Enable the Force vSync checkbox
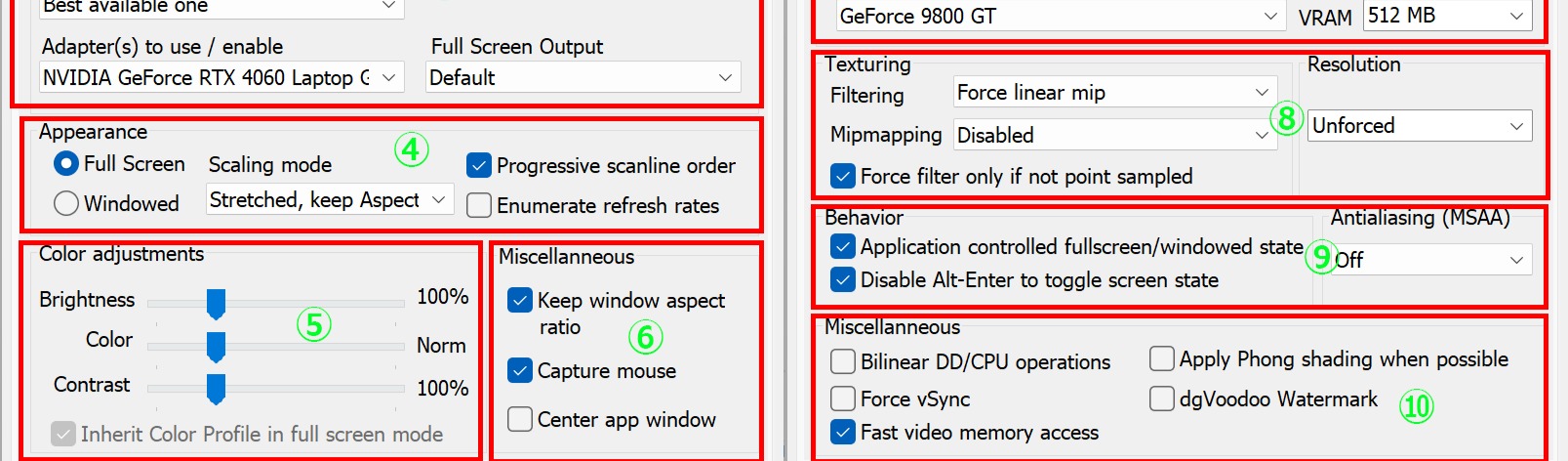The height and width of the screenshot is (461, 1568). click(x=843, y=398)
